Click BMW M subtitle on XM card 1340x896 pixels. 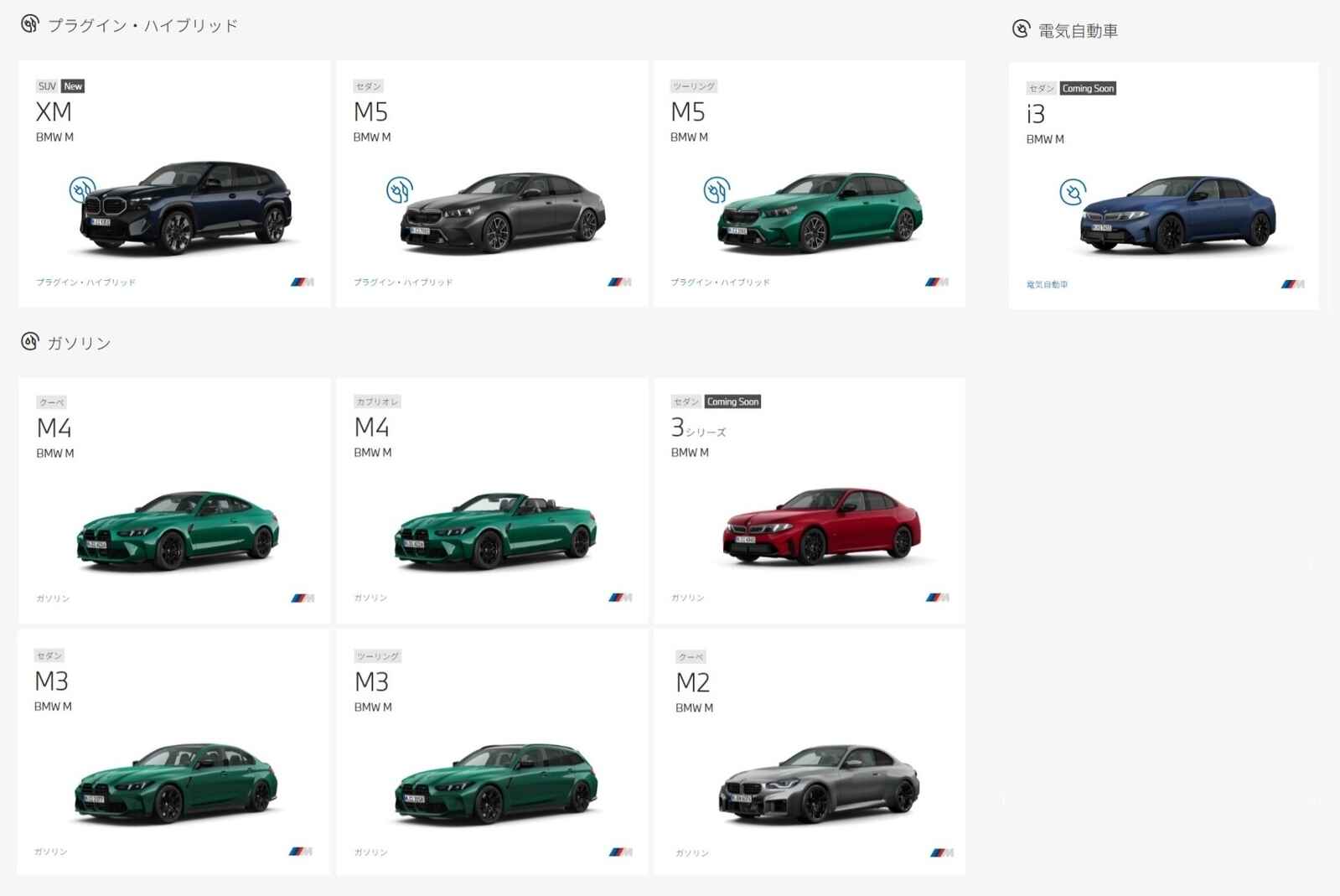(54, 137)
